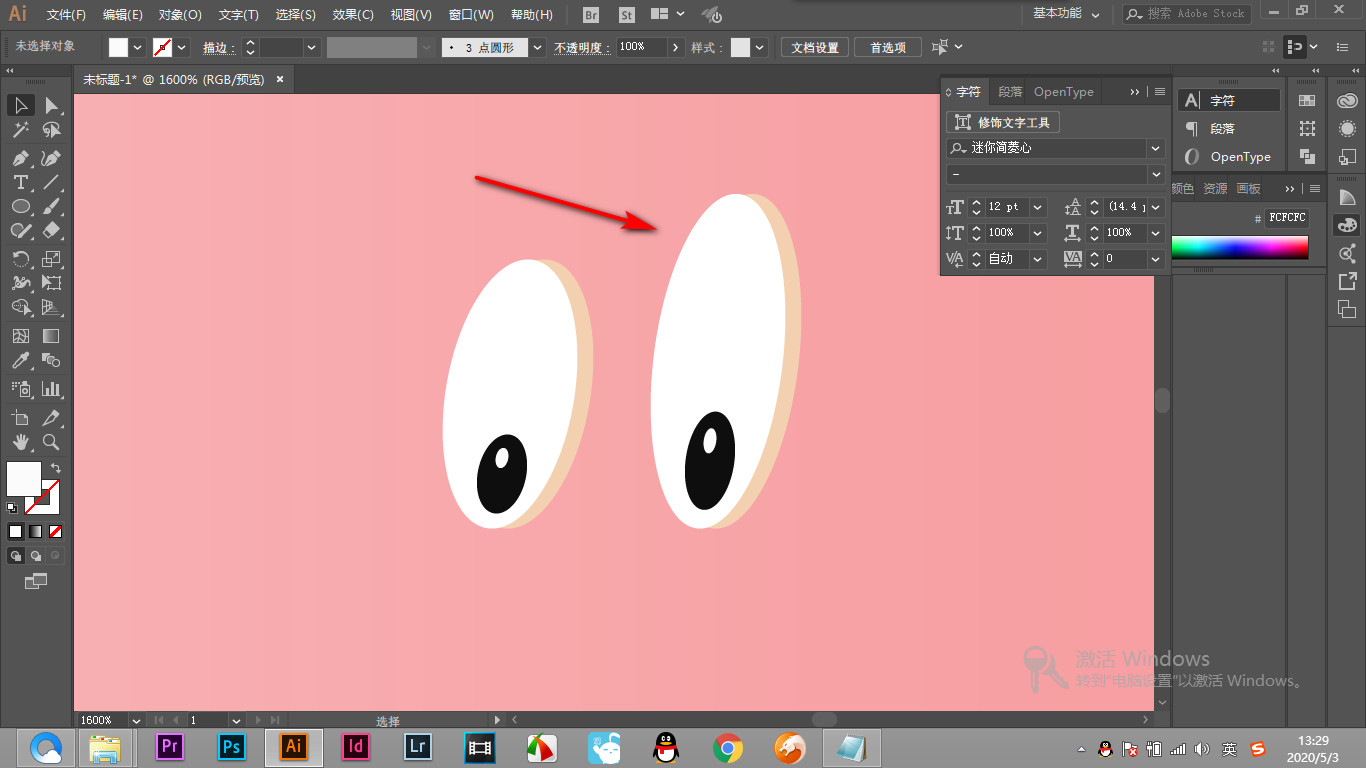The width and height of the screenshot is (1366, 768).
Task: Select the Rotate tool
Action: pos(20,258)
